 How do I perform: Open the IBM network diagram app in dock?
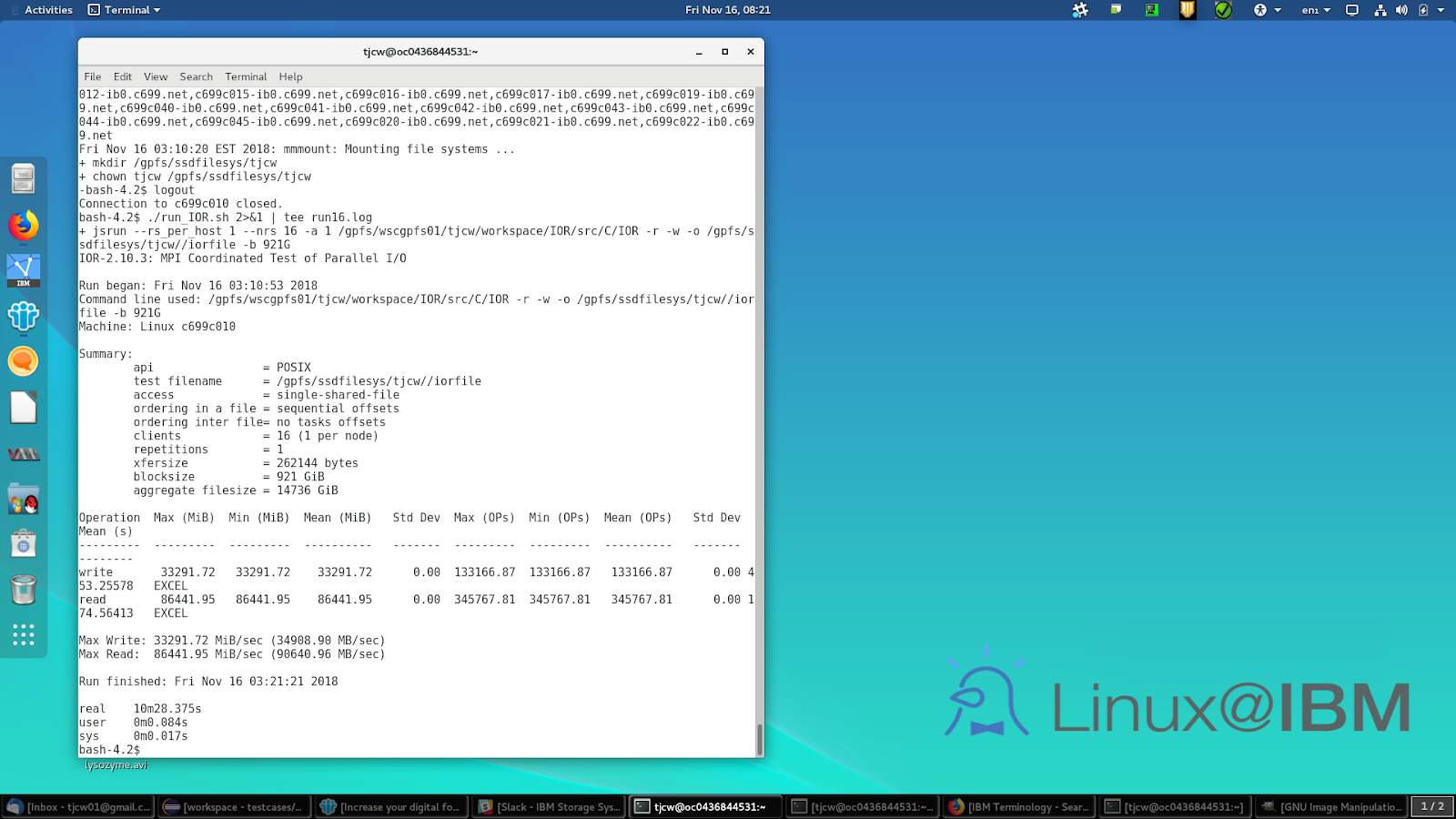click(x=23, y=268)
